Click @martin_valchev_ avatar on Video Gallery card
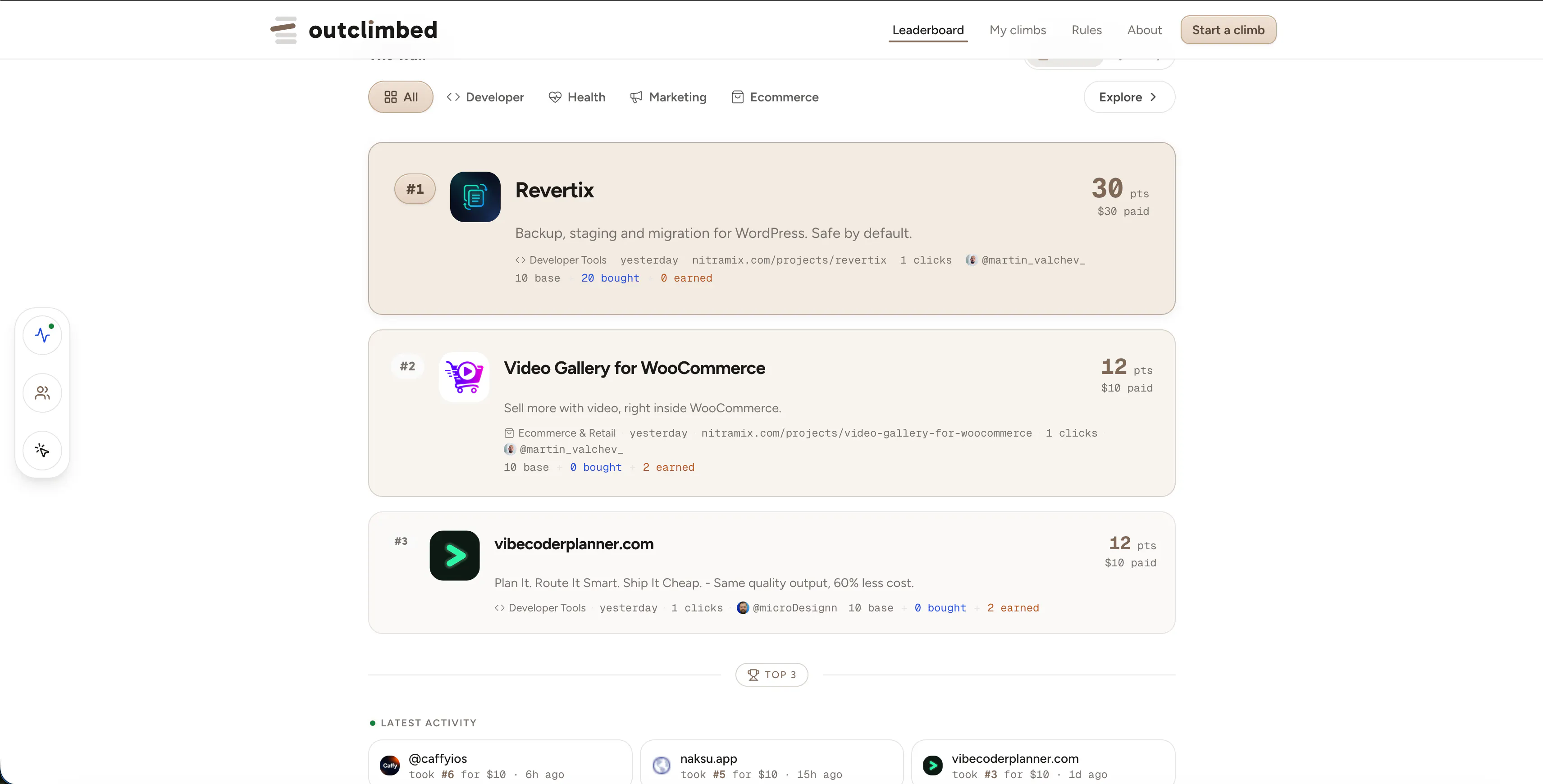Image resolution: width=1543 pixels, height=784 pixels. tap(510, 449)
